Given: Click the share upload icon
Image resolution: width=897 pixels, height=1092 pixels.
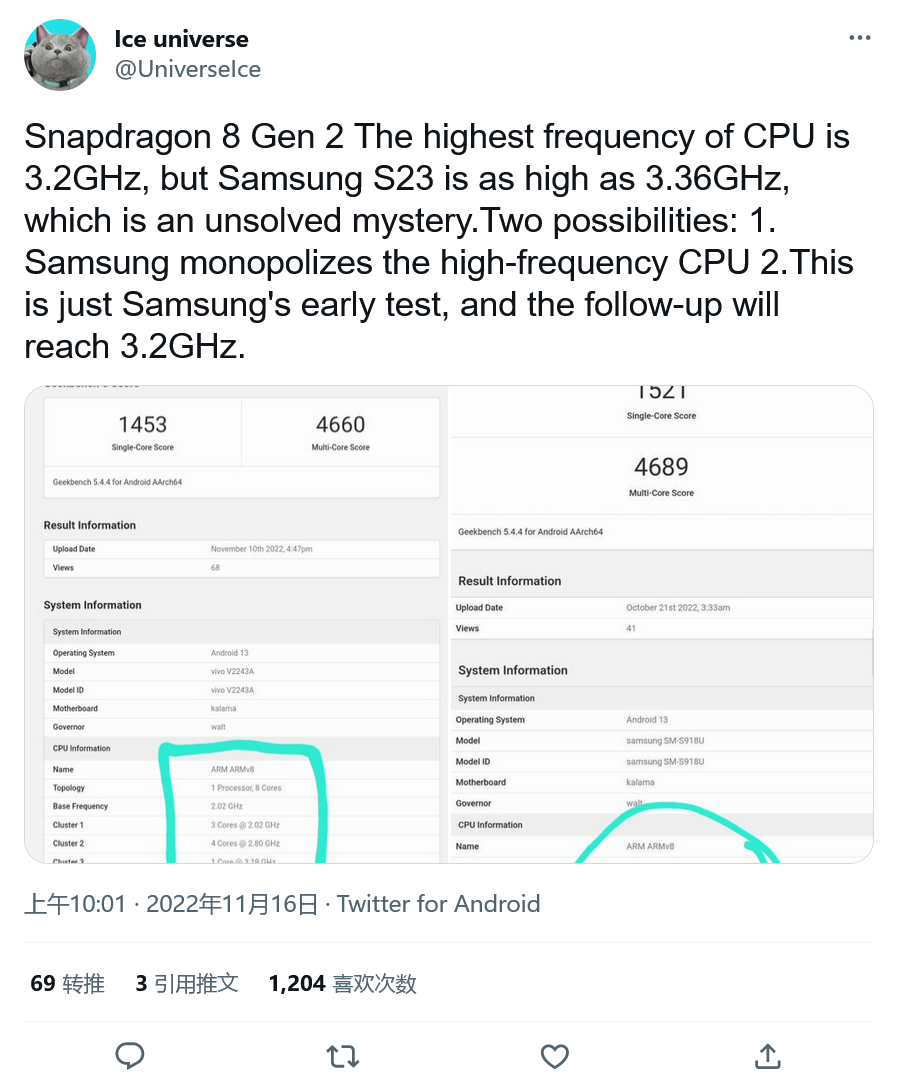Looking at the screenshot, I should tap(767, 1056).
